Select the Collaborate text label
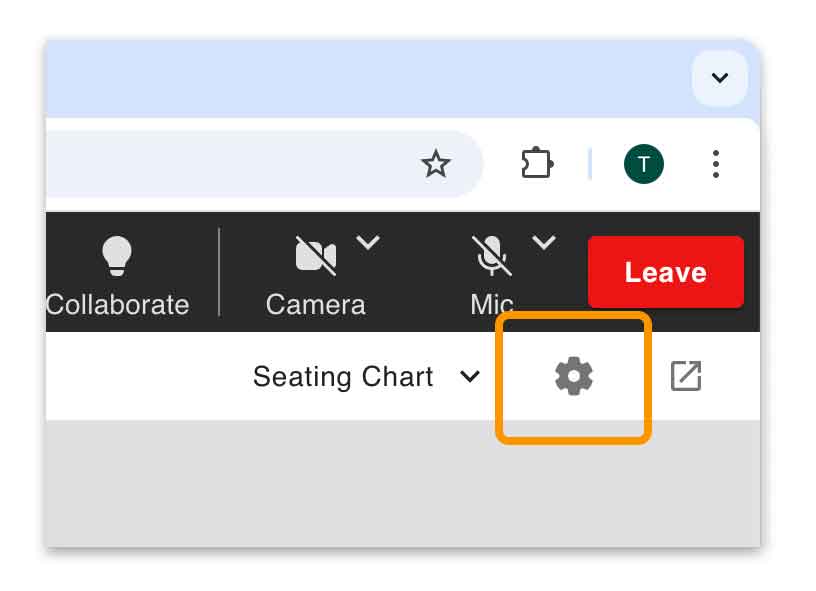Viewport: 816px width, 591px height. pyautogui.click(x=117, y=304)
